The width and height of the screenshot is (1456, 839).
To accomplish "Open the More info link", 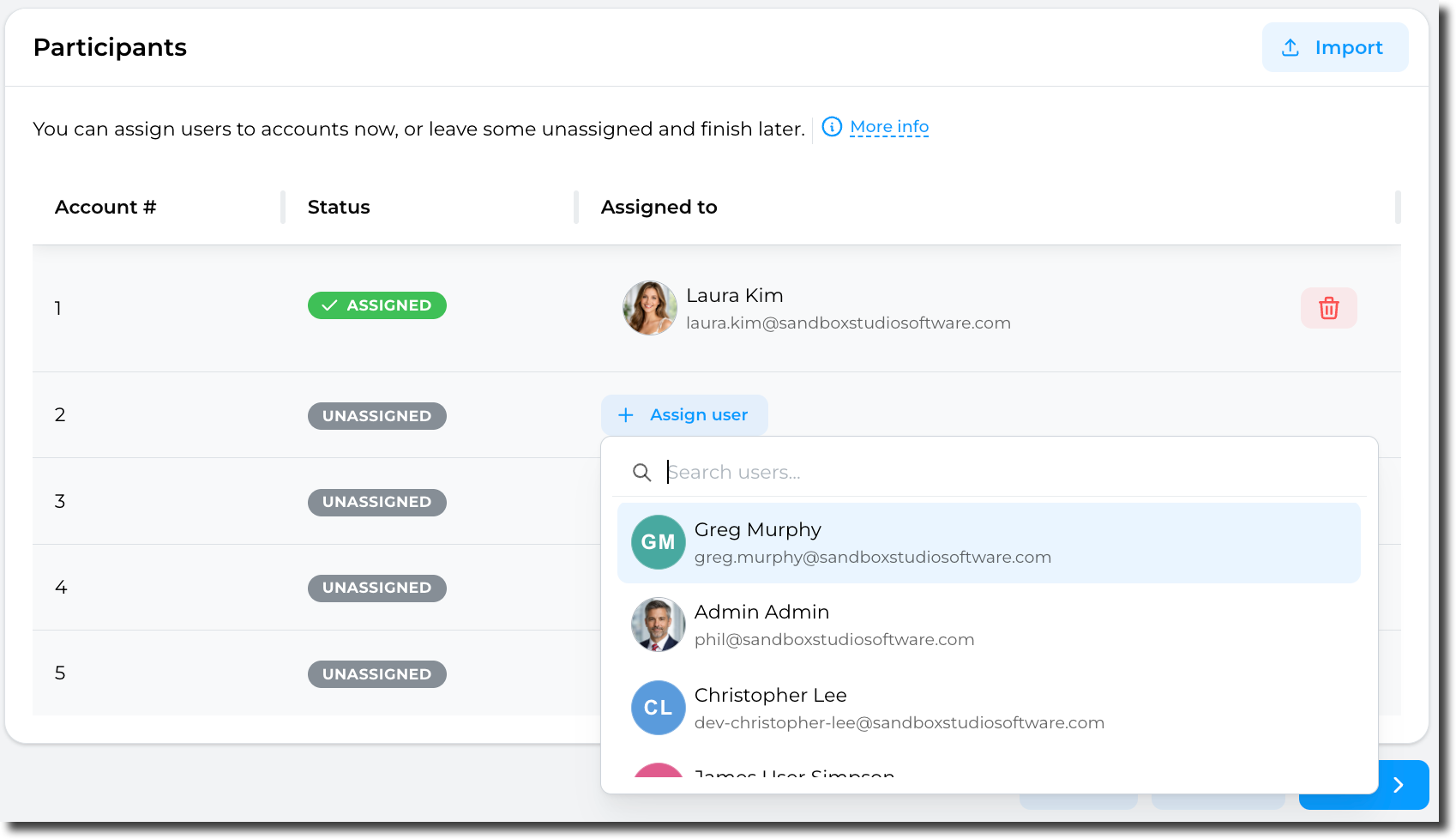I will pos(889,127).
